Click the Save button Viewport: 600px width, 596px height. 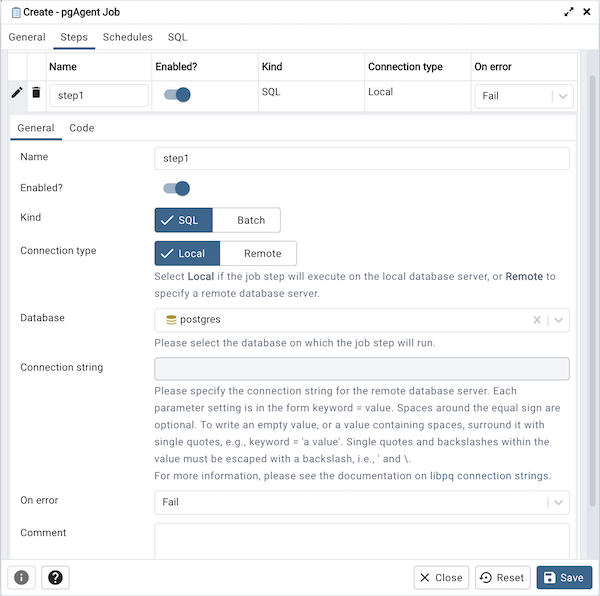564,577
